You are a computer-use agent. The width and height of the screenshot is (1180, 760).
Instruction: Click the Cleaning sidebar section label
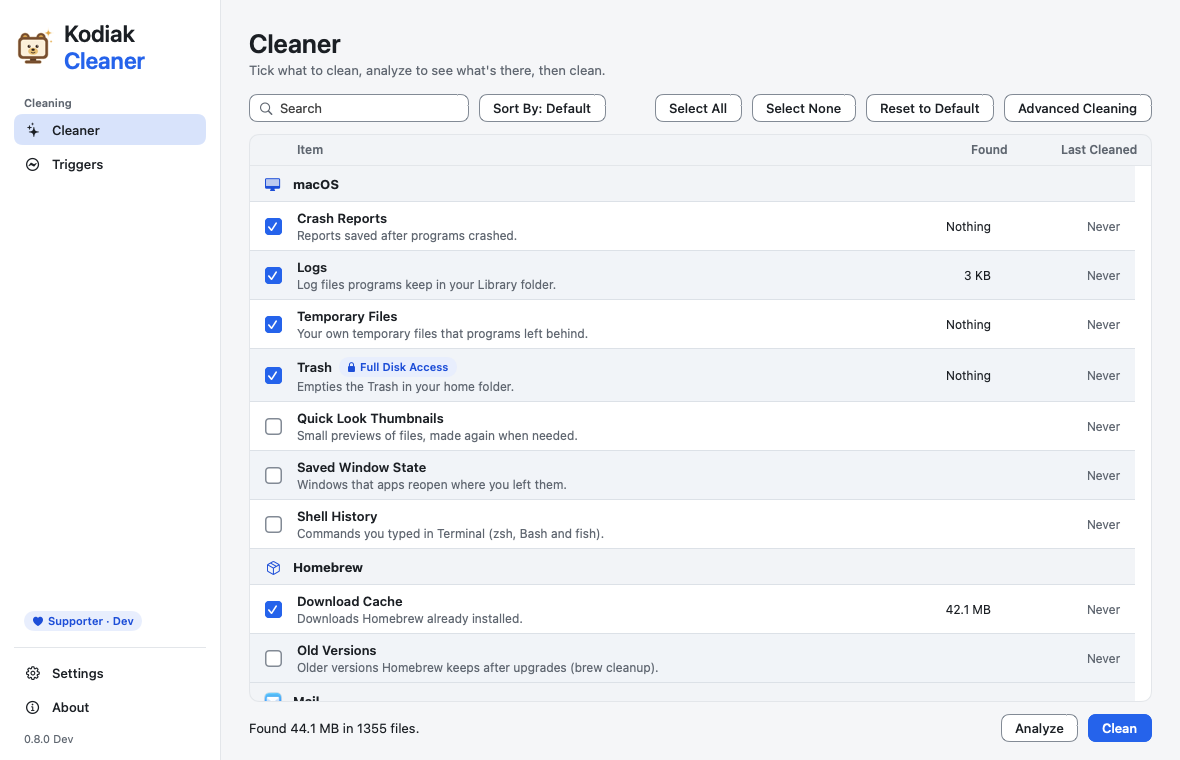coord(47,103)
